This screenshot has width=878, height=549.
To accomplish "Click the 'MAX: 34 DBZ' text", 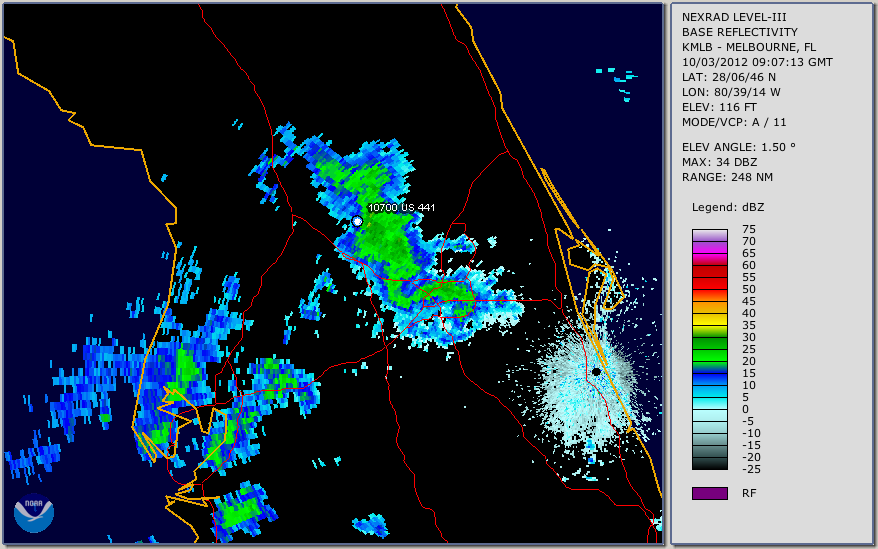I will [719, 162].
